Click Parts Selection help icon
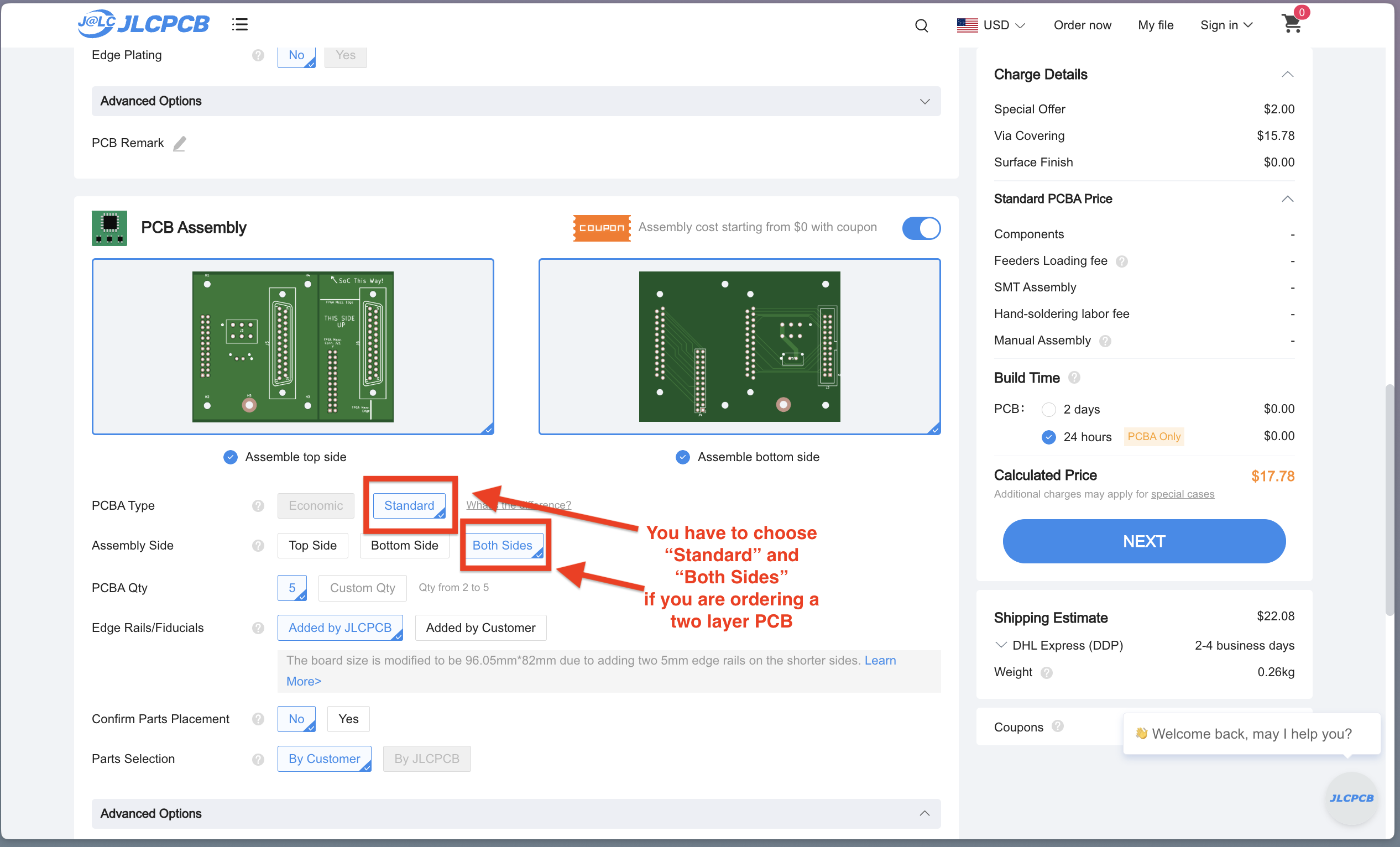1400x847 pixels. (258, 759)
